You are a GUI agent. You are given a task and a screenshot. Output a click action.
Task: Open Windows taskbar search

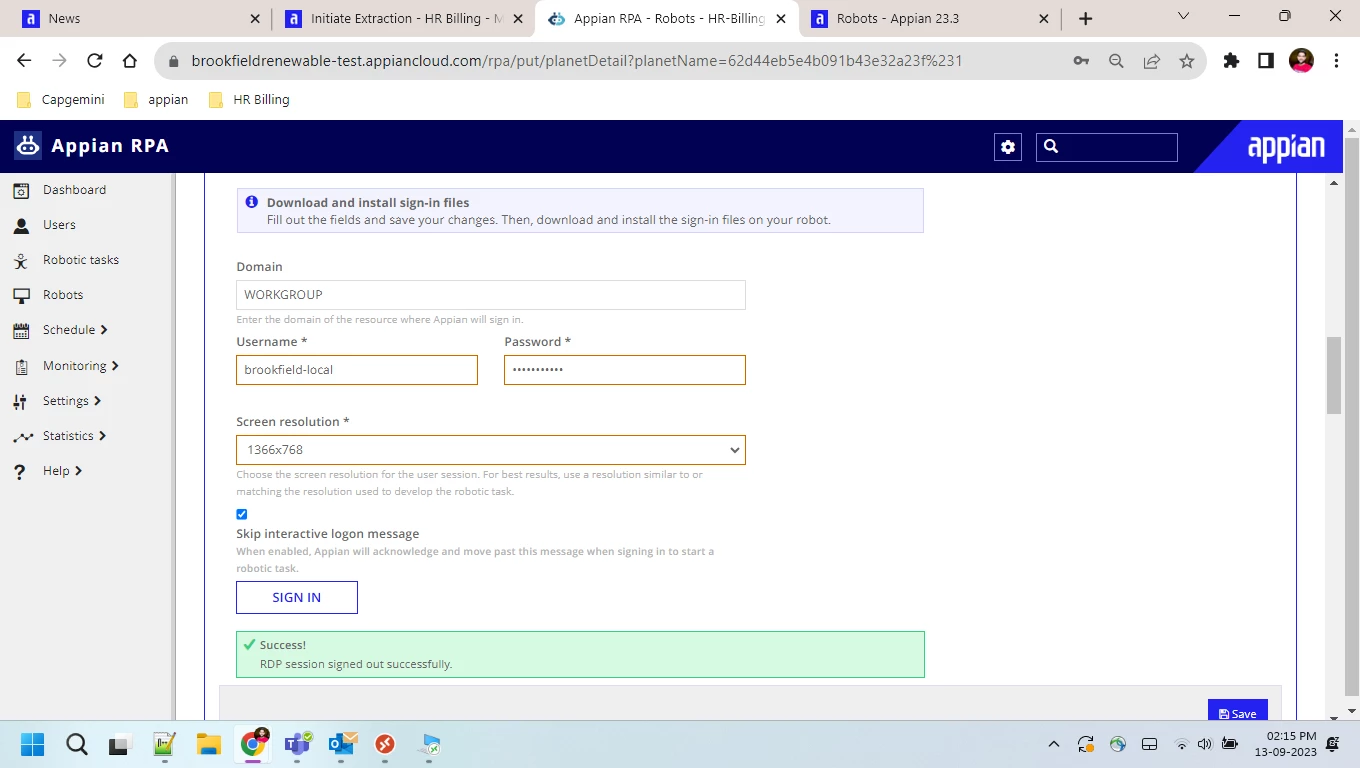click(77, 744)
